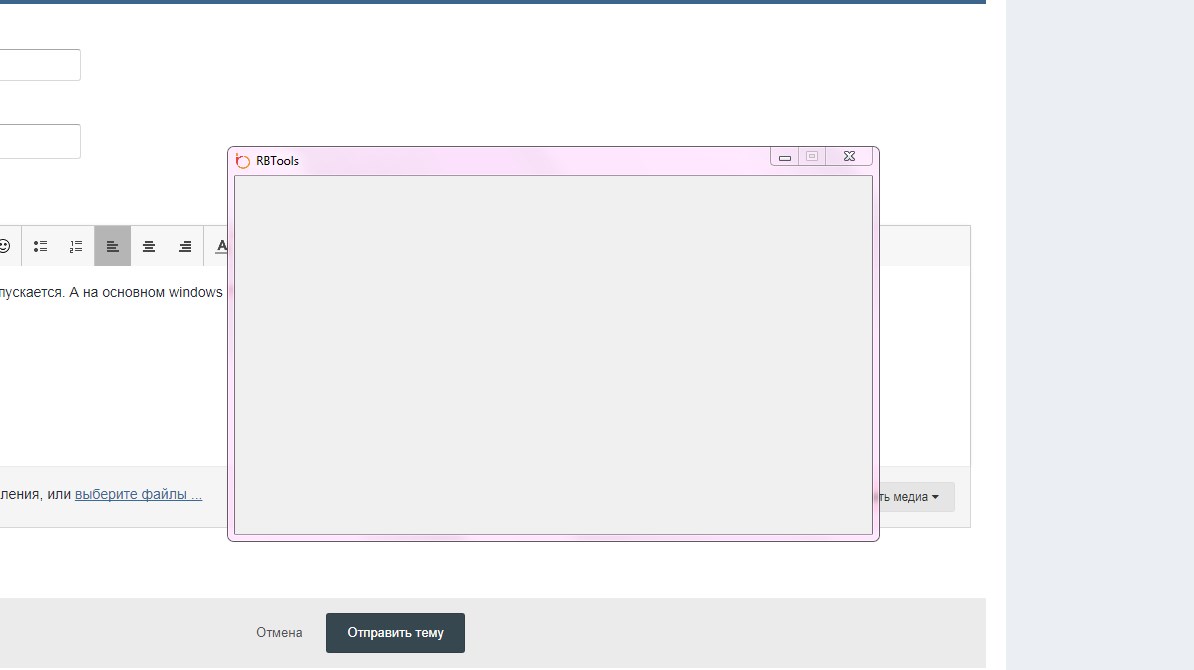Click the RBTools title bar text

[x=277, y=161]
